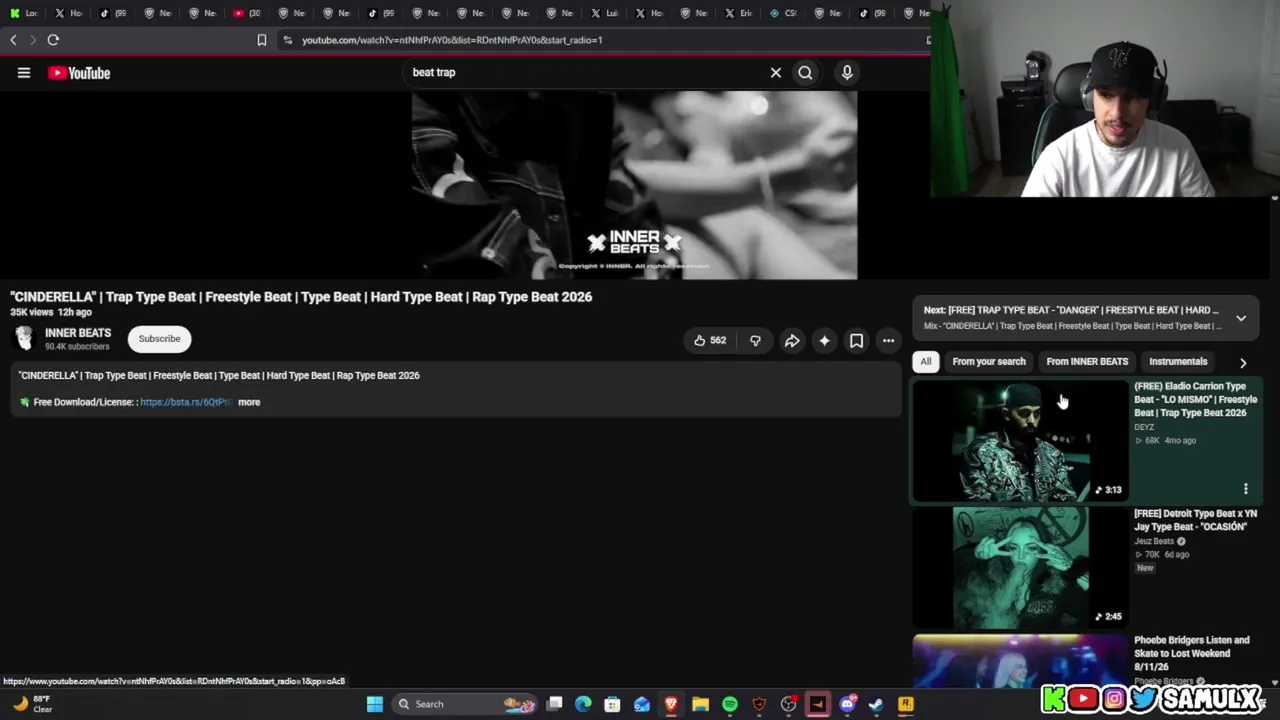Start voice search with the microphone

click(847, 72)
